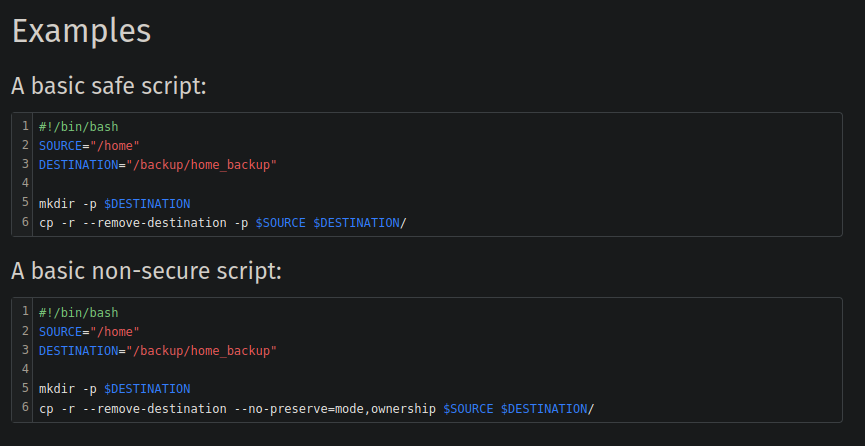Click the mkdir command in the safe script
The width and height of the screenshot is (865, 446).
pyautogui.click(x=57, y=203)
